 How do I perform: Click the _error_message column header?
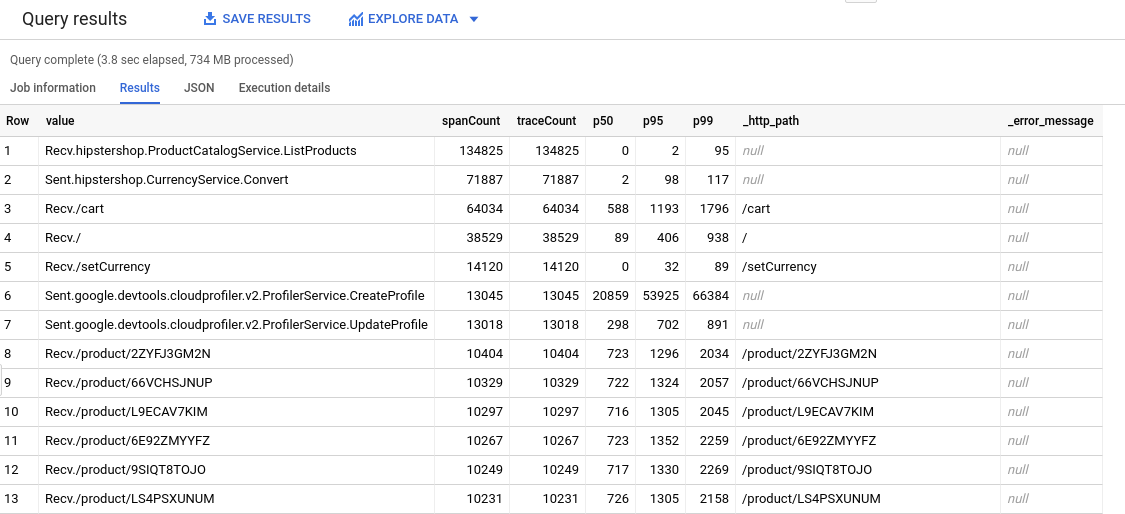(x=1050, y=121)
